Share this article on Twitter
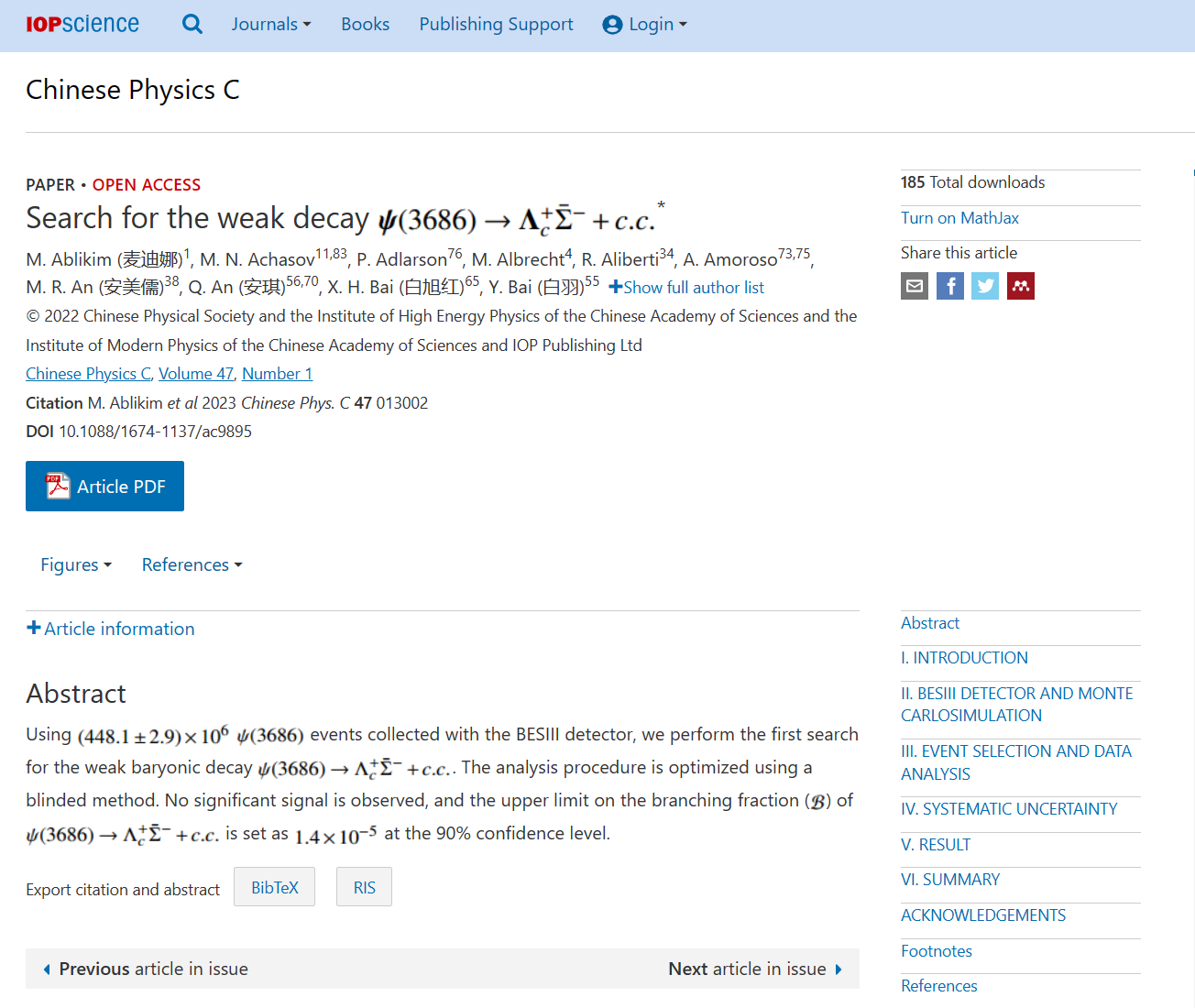The height and width of the screenshot is (1008, 1195). click(x=985, y=287)
